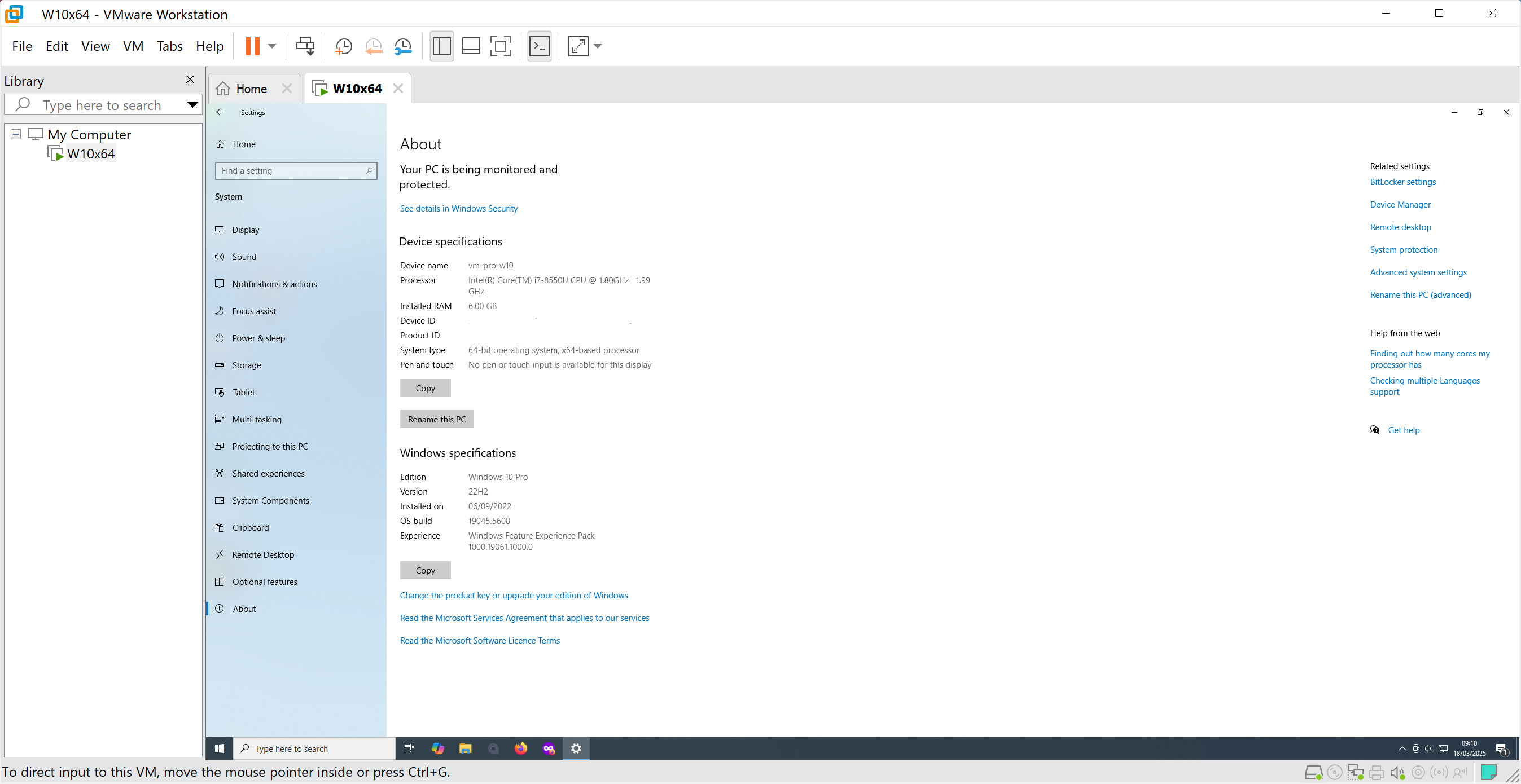Toggle the Library panel visibility
Screen dimensions: 1521x784
pos(441,46)
